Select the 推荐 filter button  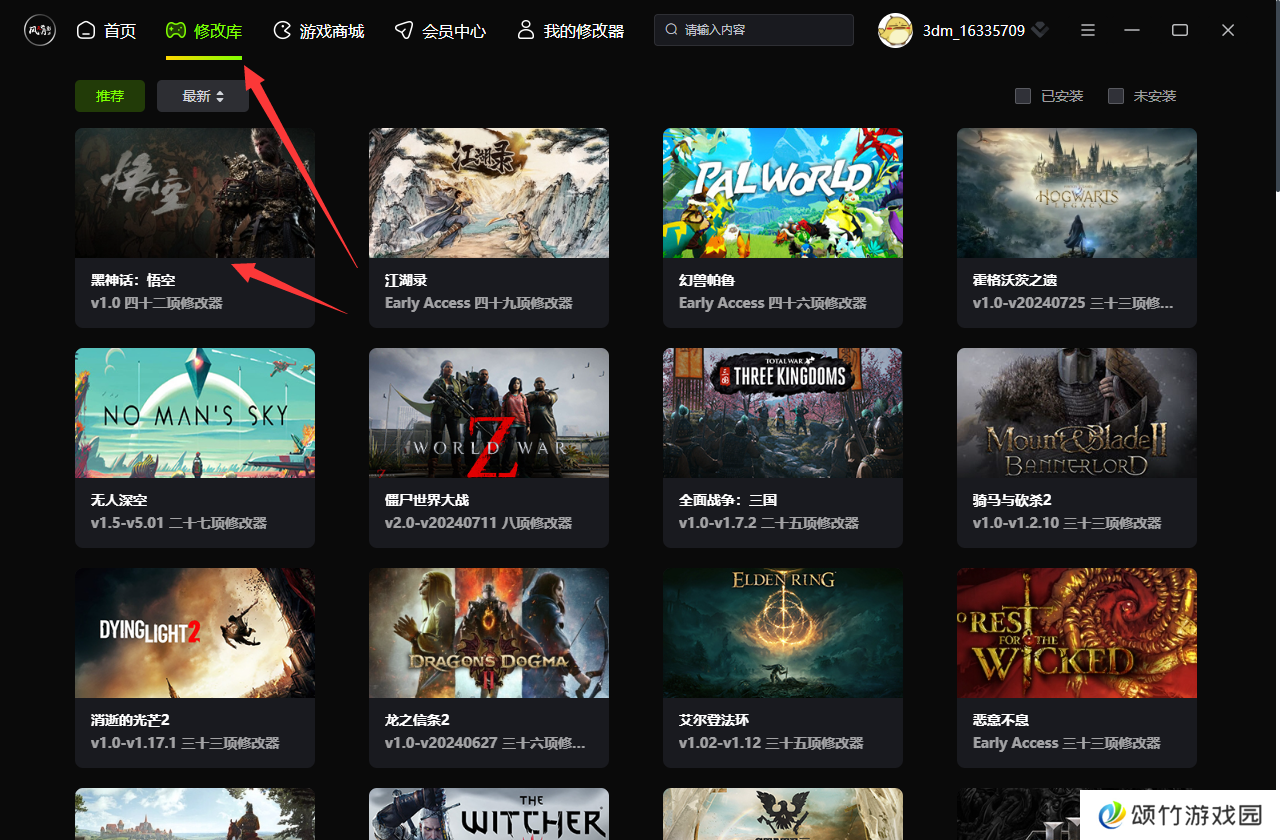point(110,96)
